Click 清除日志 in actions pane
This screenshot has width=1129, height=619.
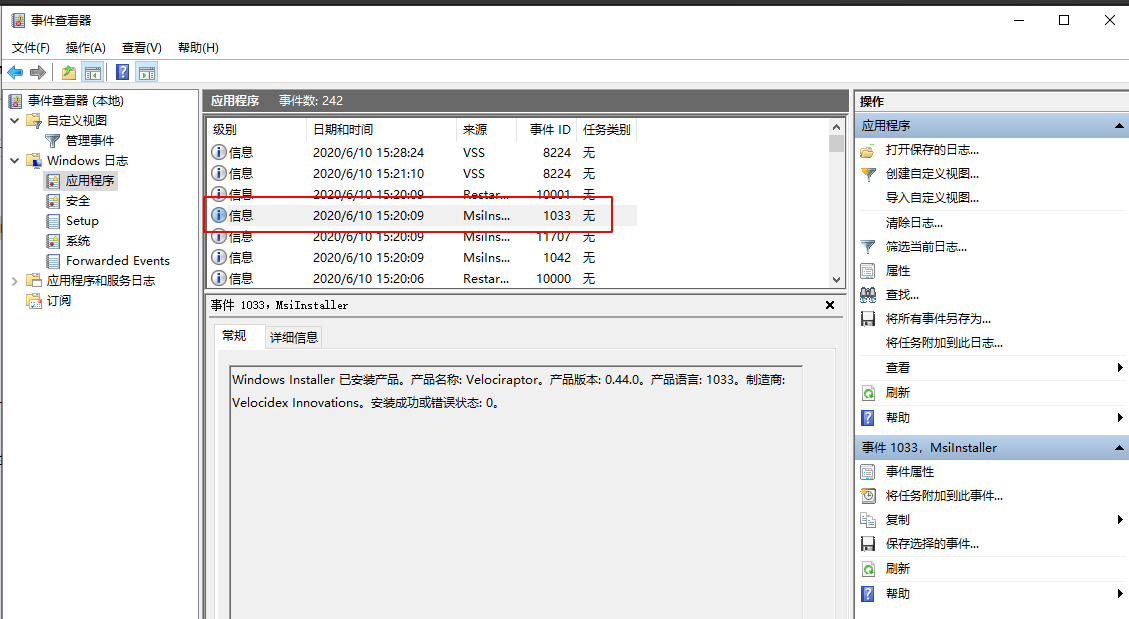click(x=914, y=223)
